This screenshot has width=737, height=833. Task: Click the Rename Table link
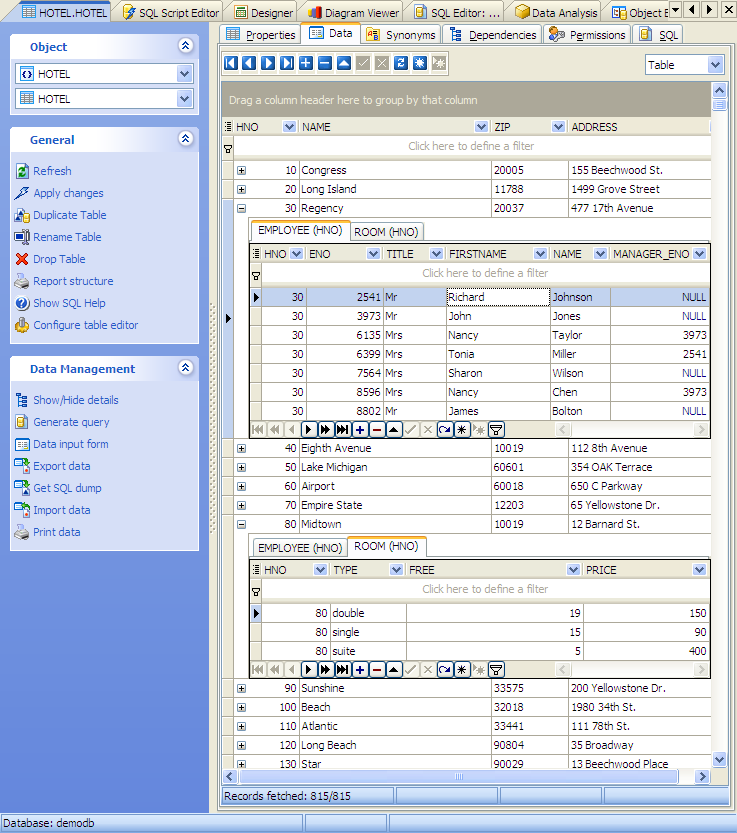point(67,237)
